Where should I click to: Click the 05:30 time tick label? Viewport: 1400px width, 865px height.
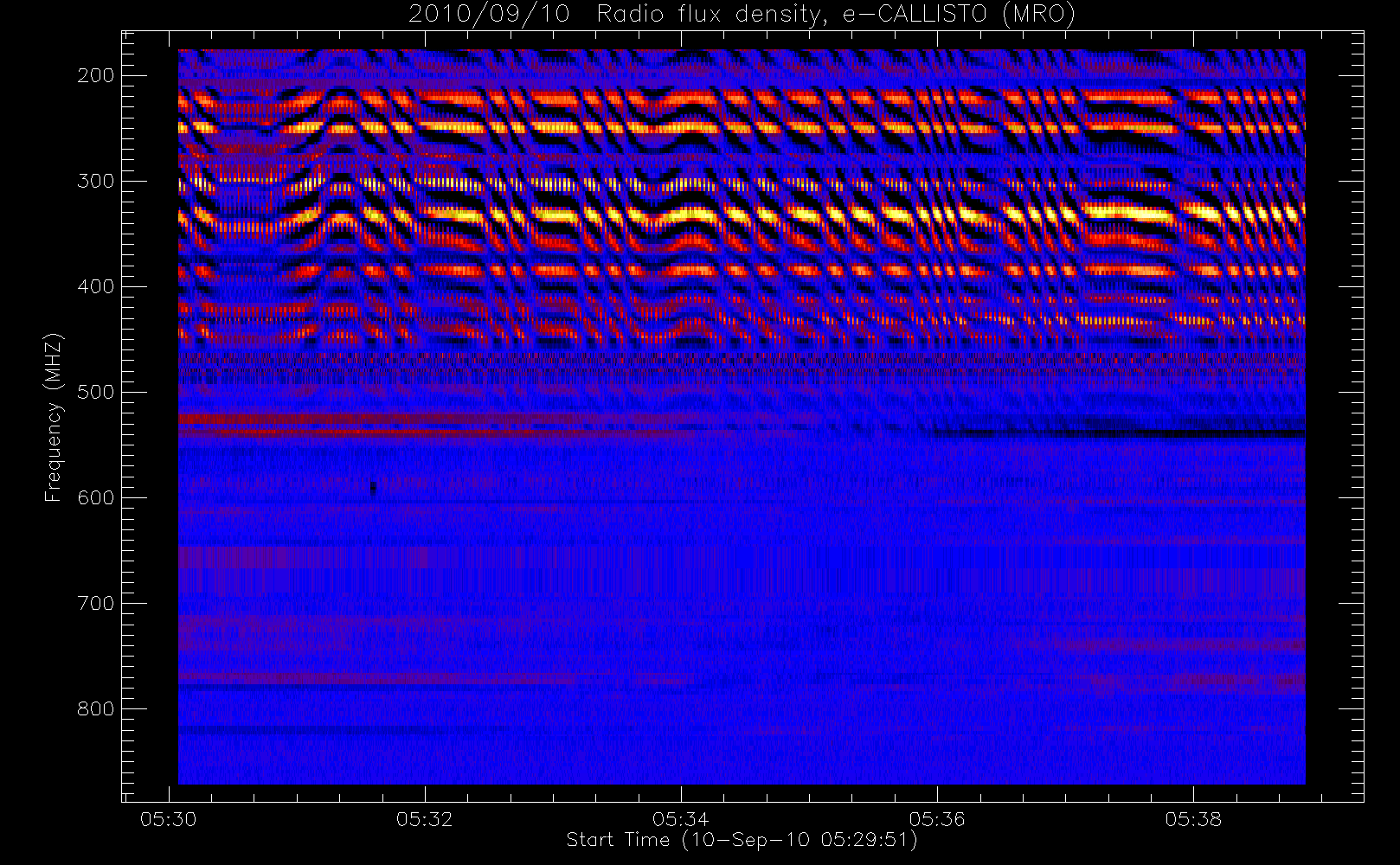169,819
